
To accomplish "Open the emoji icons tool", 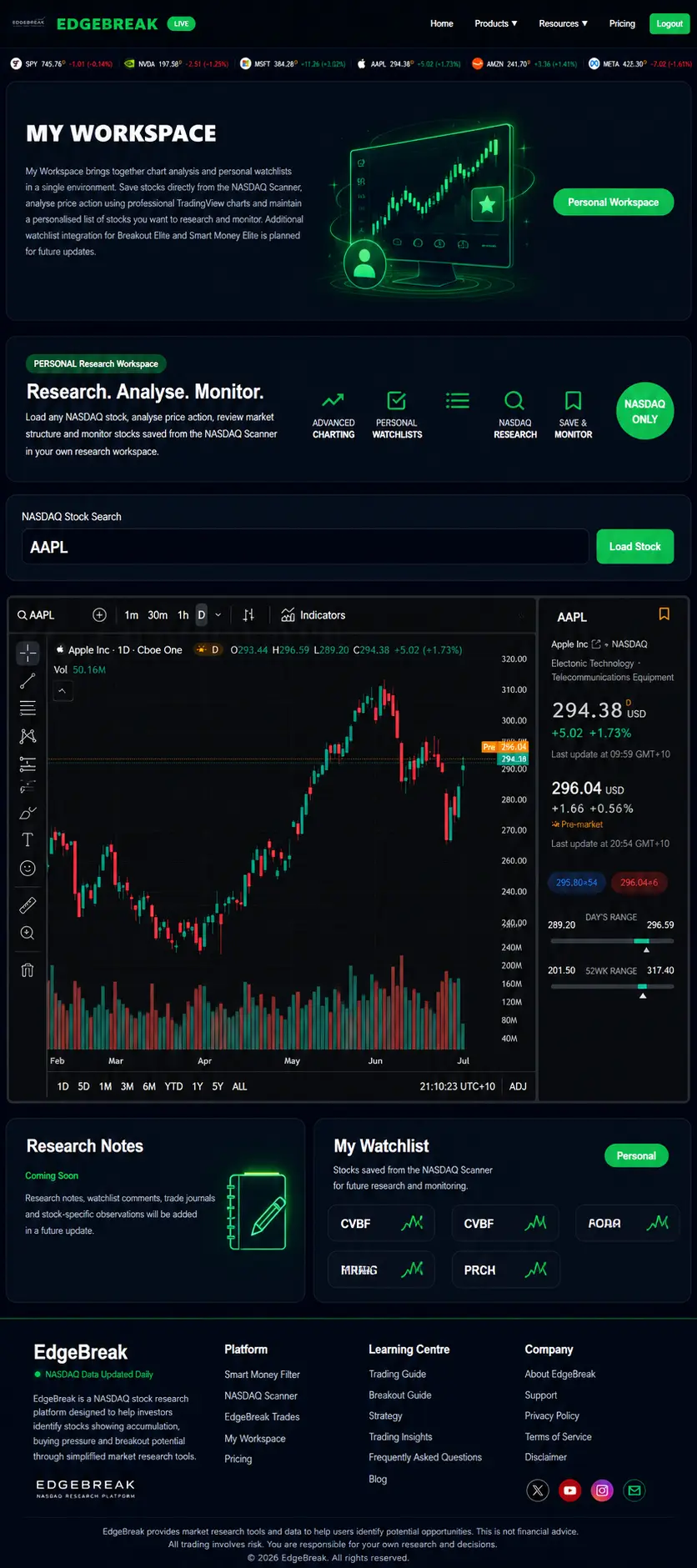I will coord(28,869).
